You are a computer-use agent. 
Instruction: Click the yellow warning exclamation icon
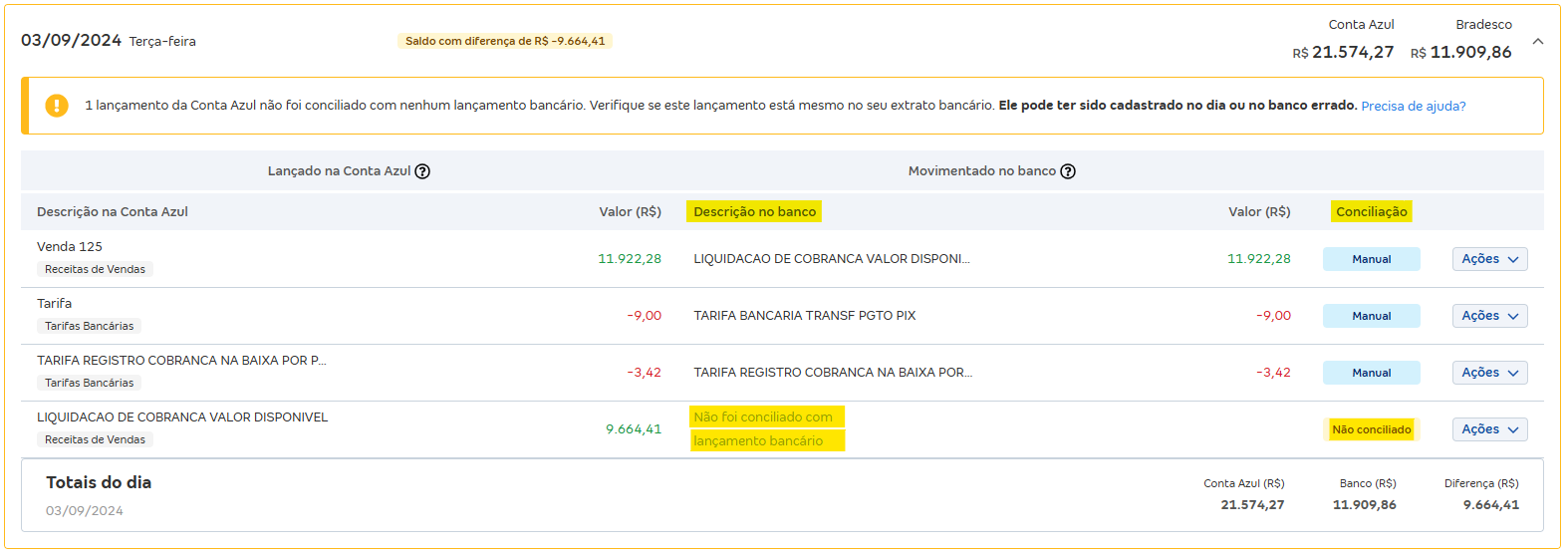tap(57, 106)
